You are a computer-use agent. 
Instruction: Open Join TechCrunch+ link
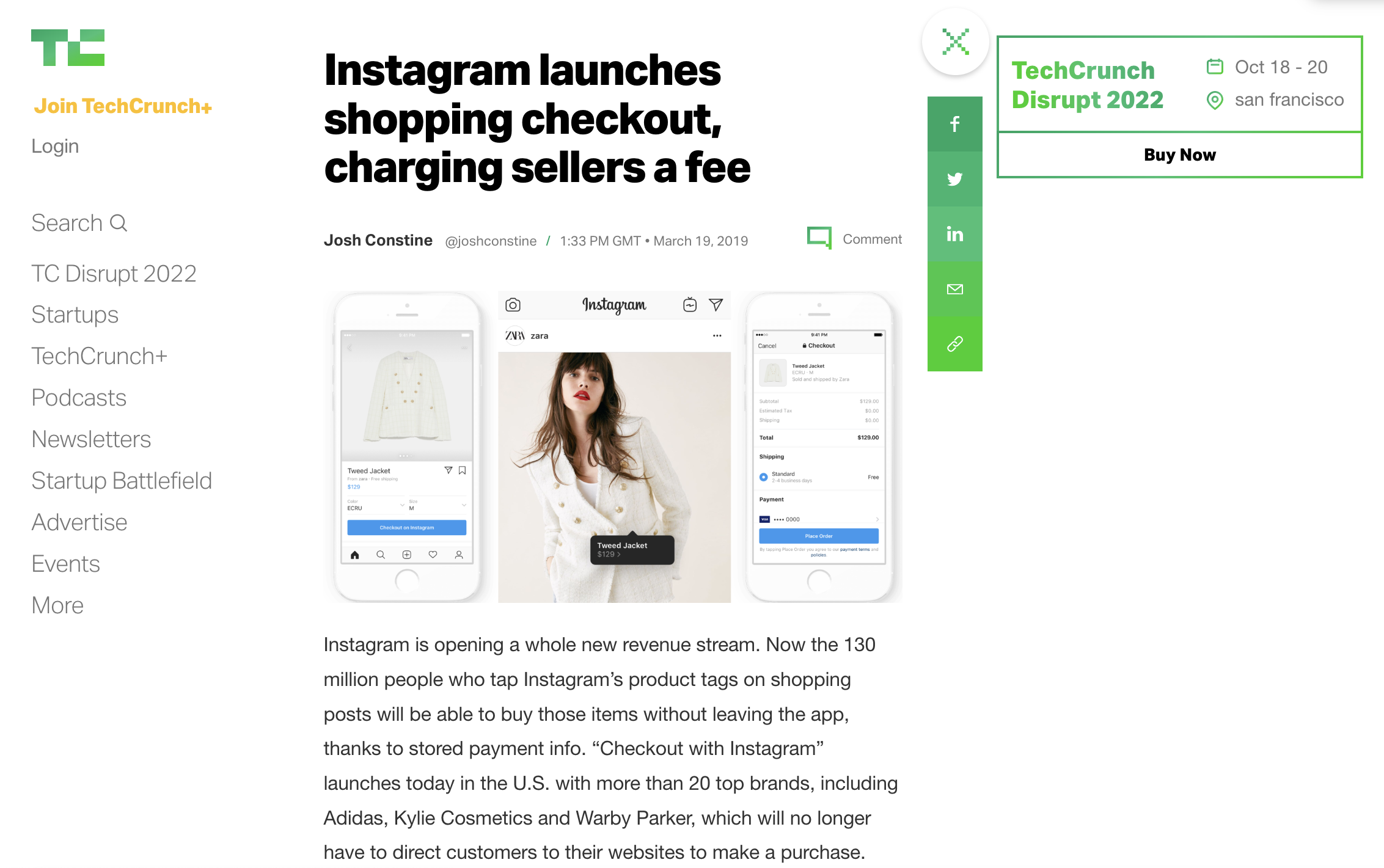[123, 106]
